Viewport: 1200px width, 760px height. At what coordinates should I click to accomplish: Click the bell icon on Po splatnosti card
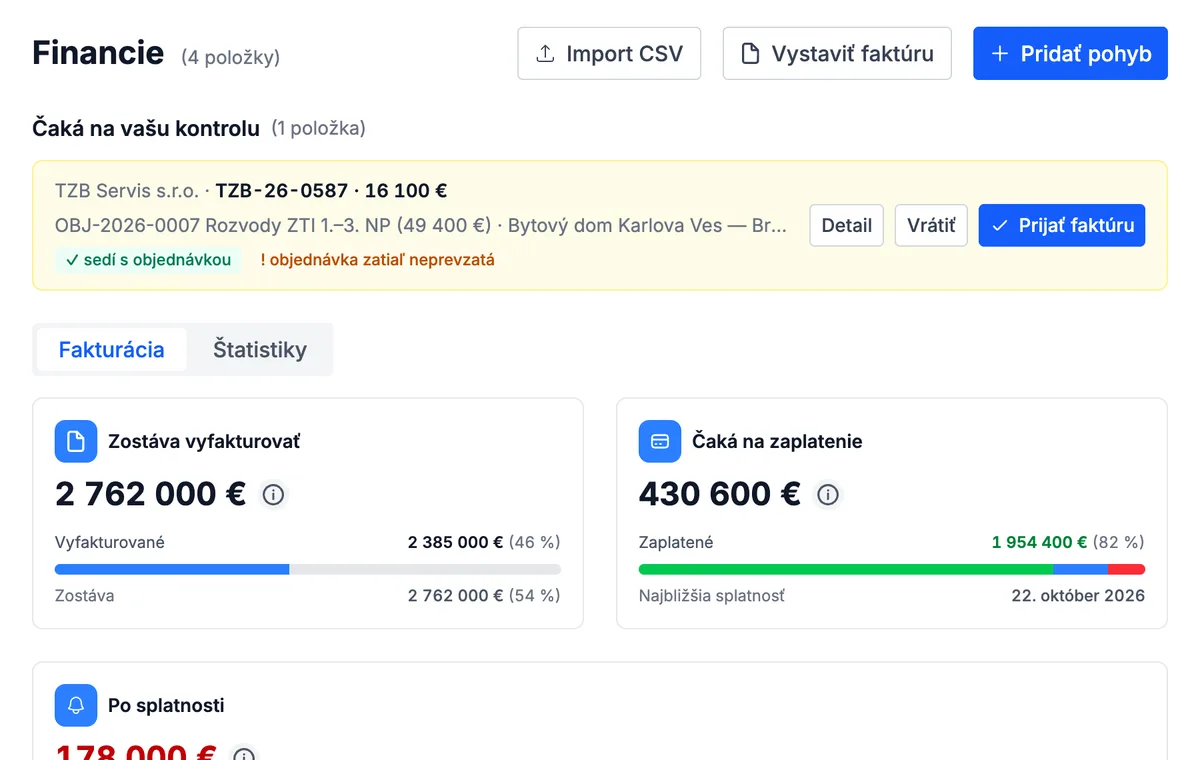76,705
